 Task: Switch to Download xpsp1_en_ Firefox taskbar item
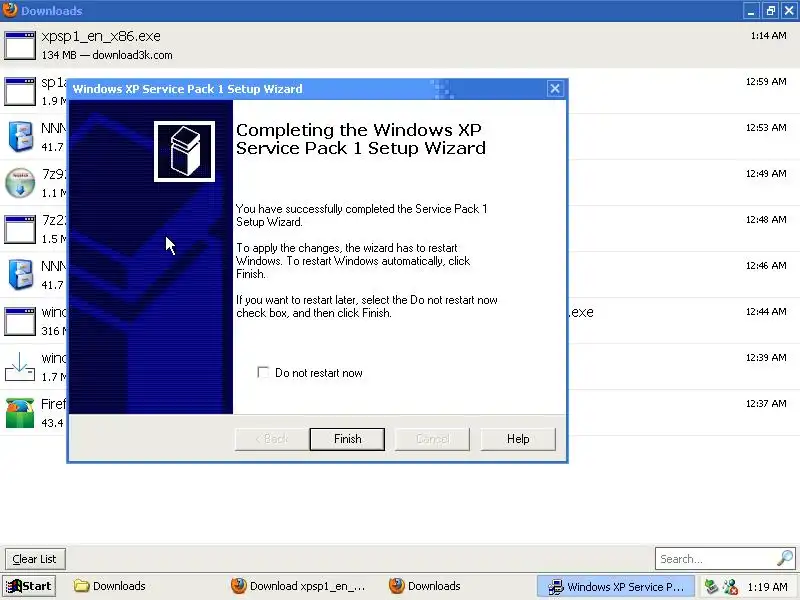[298, 586]
